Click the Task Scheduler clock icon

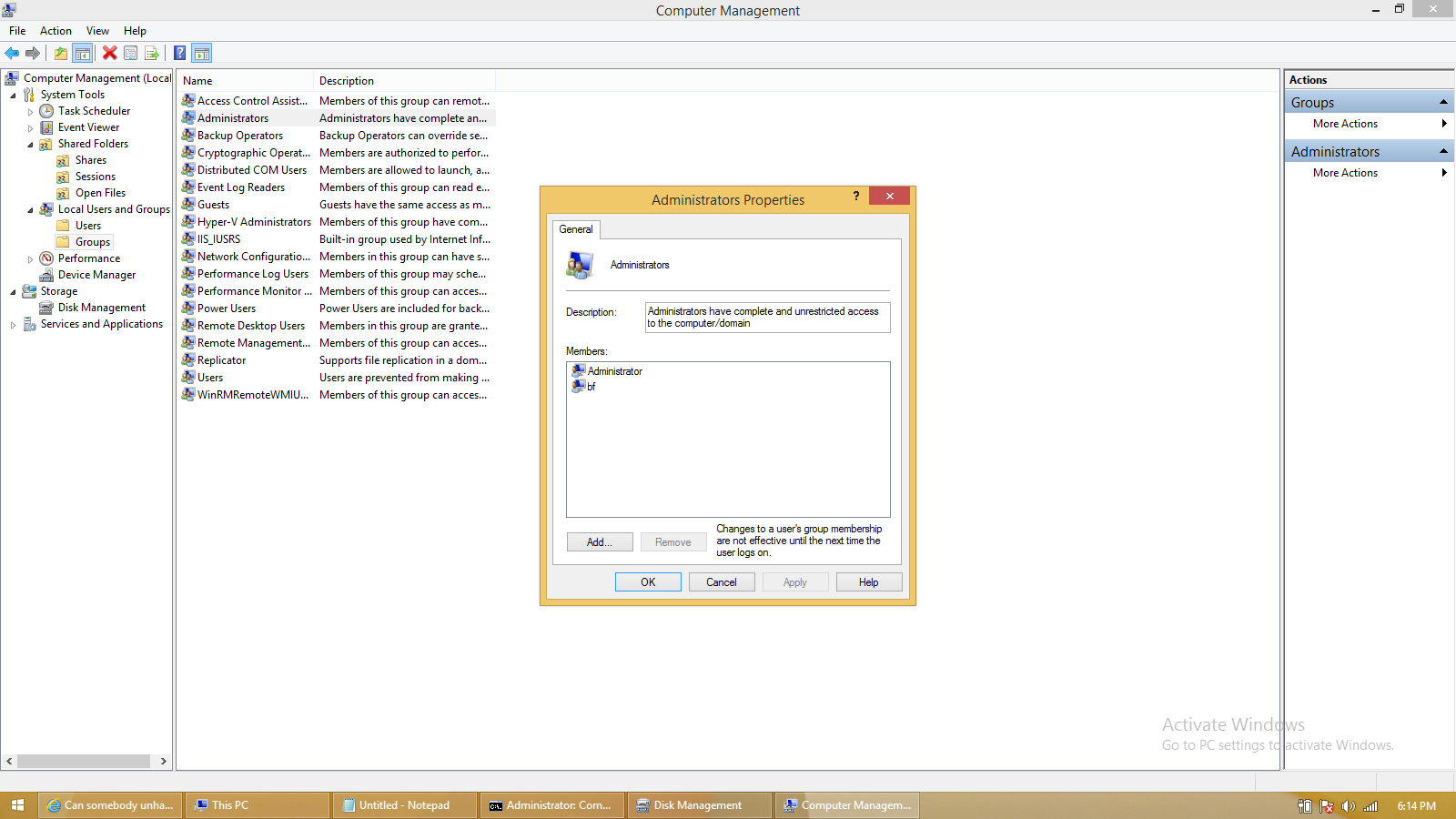(46, 111)
